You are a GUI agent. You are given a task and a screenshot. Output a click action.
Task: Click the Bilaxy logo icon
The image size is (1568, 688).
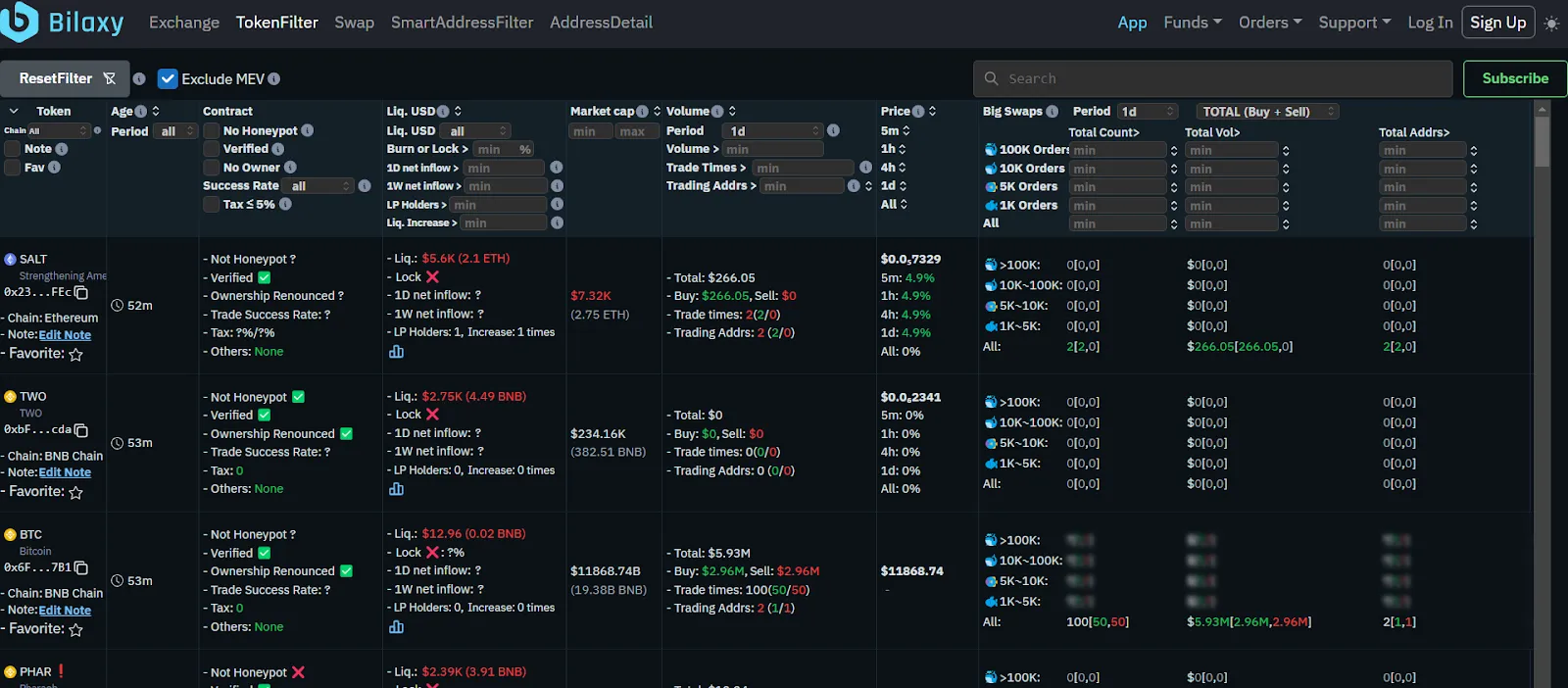click(19, 22)
